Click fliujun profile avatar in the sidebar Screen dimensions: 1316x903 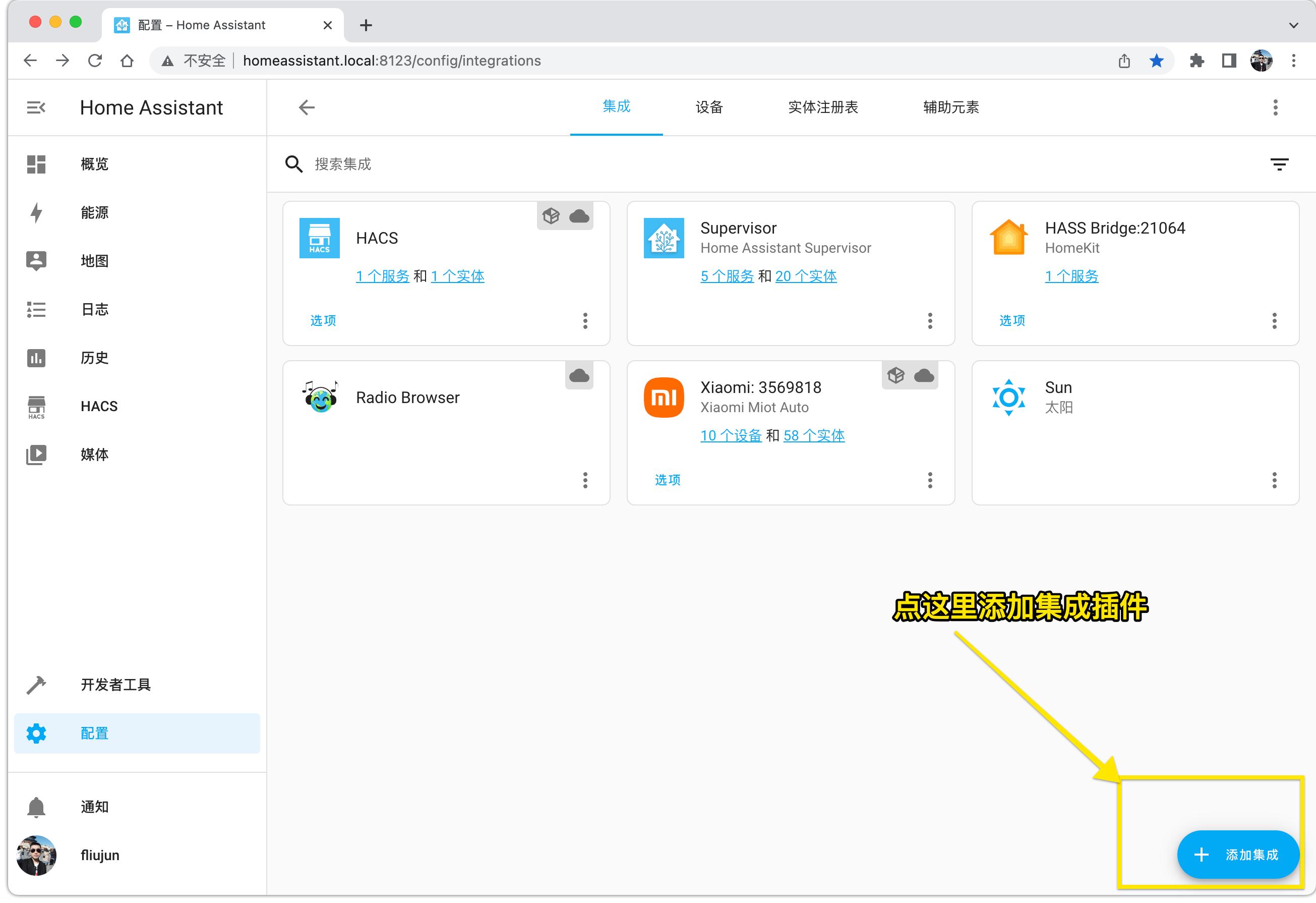click(x=36, y=856)
